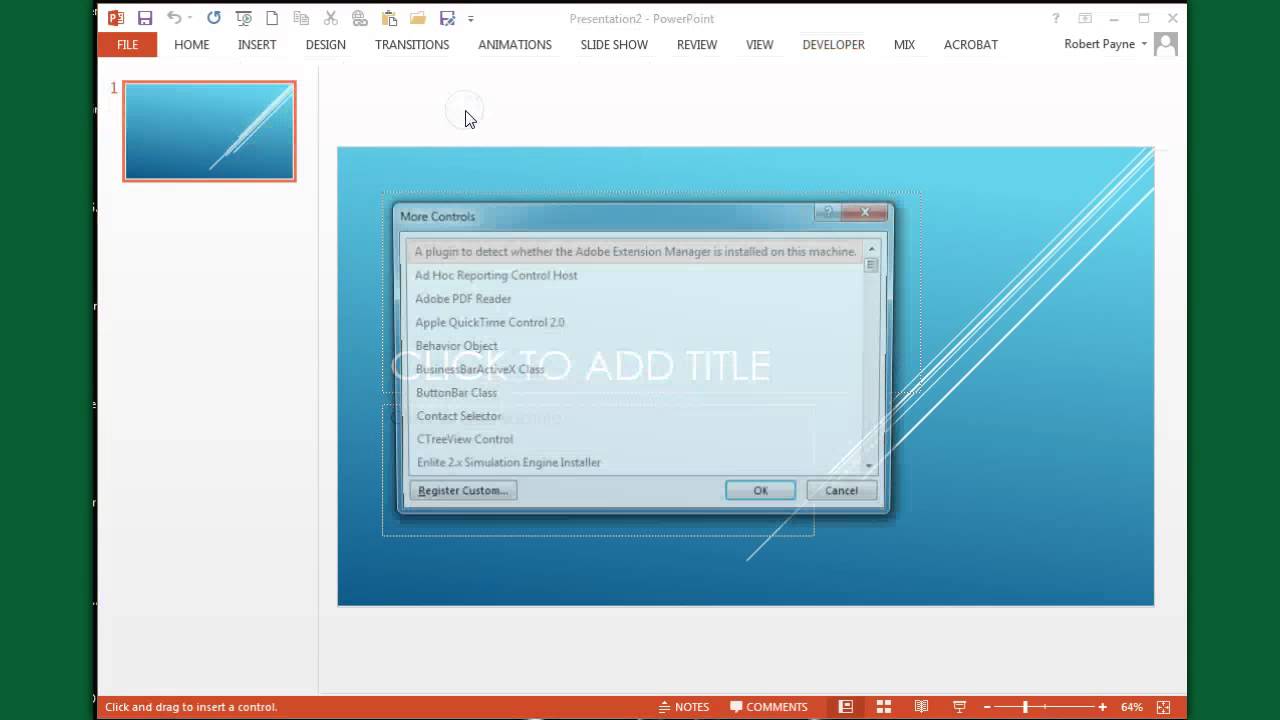Image resolution: width=1280 pixels, height=720 pixels.
Task: Click Cancel in More Controls dialog
Action: (841, 490)
